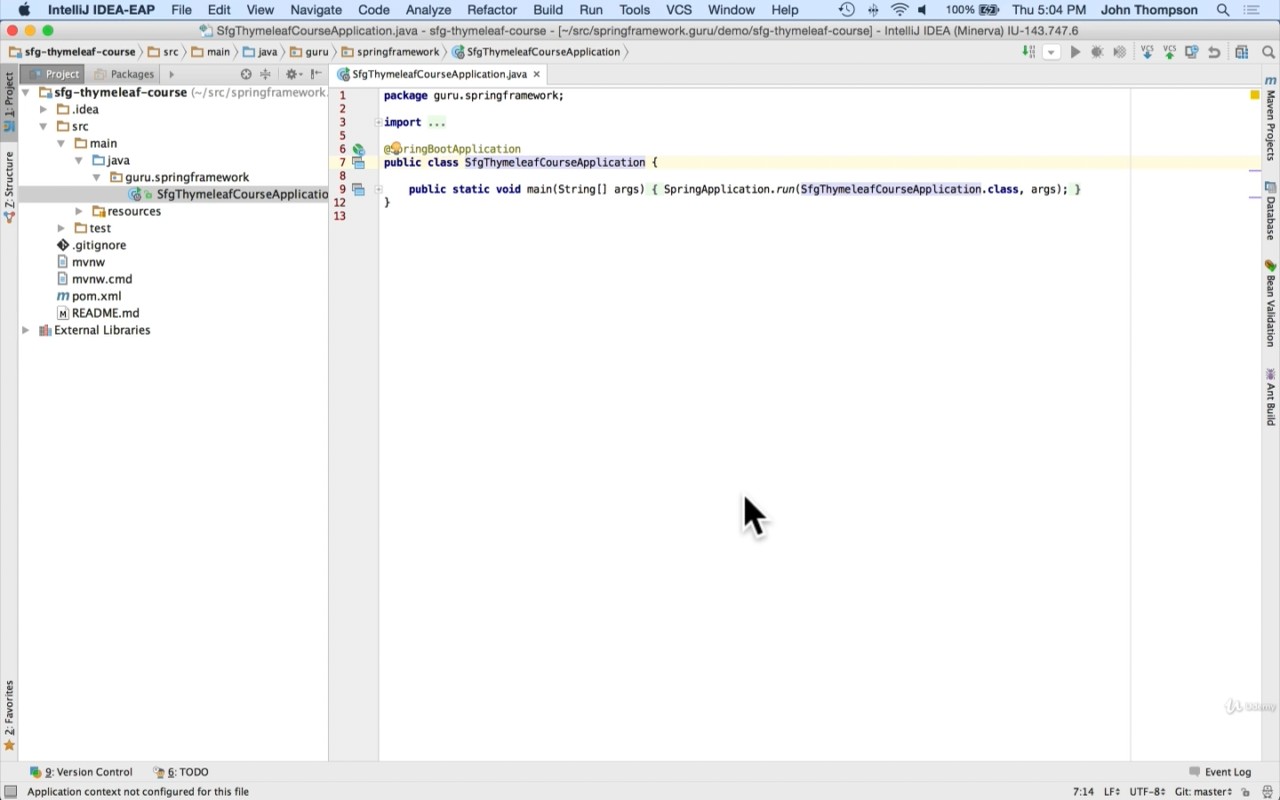This screenshot has width=1280, height=800.
Task: Expand the folded import statement
Action: [379, 122]
